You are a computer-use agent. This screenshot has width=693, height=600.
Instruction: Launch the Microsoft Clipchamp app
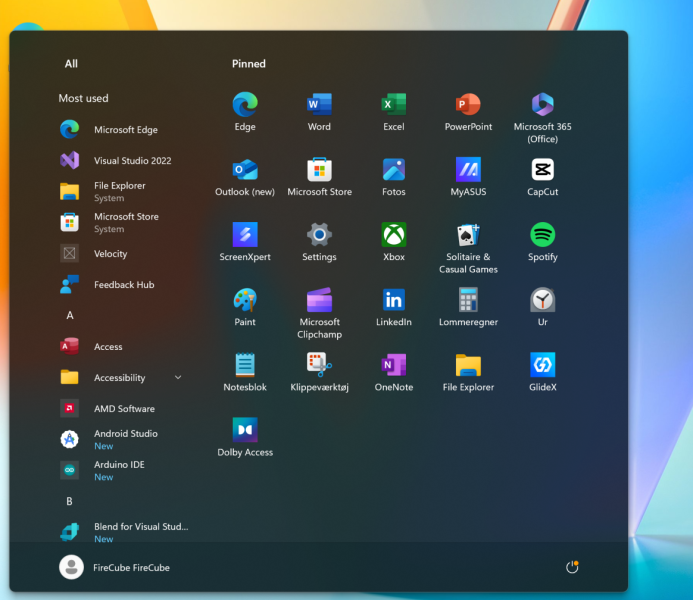(319, 313)
